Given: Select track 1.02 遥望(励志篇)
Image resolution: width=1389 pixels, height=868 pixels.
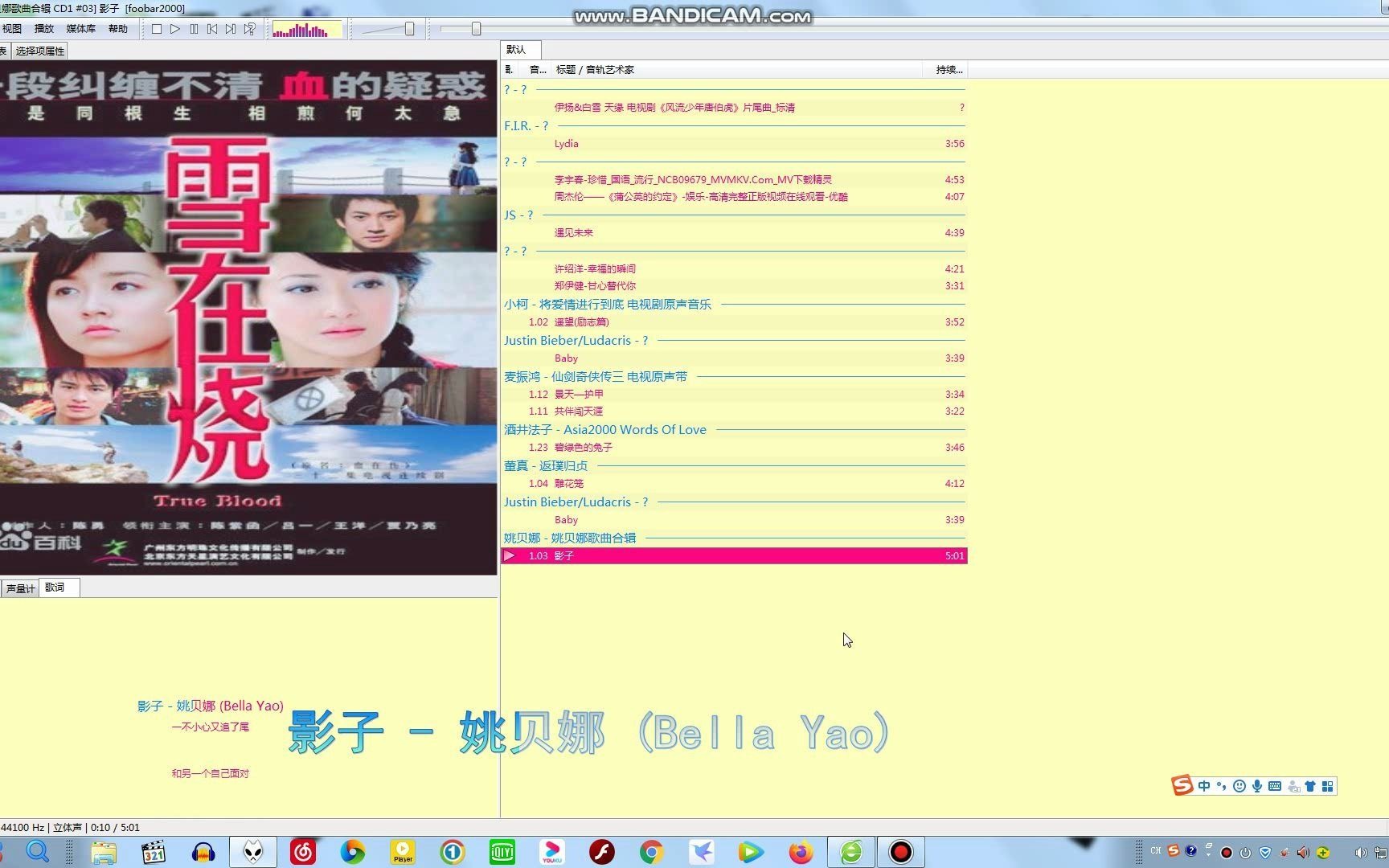Looking at the screenshot, I should pyautogui.click(x=734, y=322).
